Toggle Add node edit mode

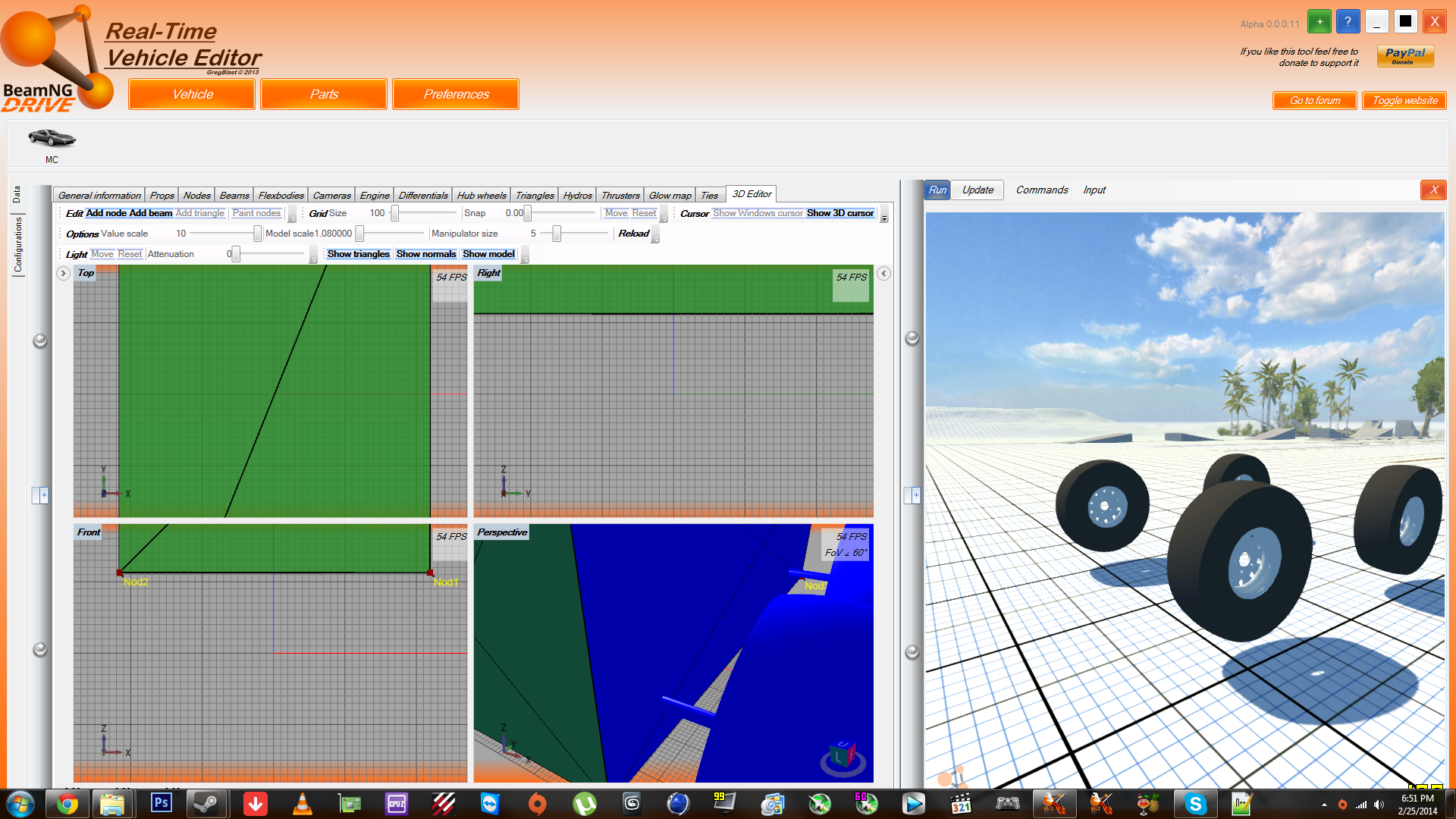coord(106,214)
